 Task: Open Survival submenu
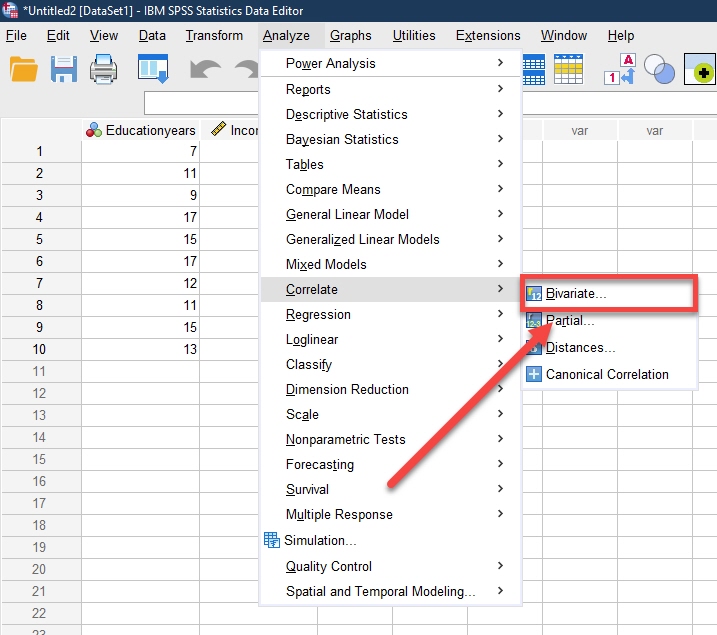pyautogui.click(x=391, y=489)
